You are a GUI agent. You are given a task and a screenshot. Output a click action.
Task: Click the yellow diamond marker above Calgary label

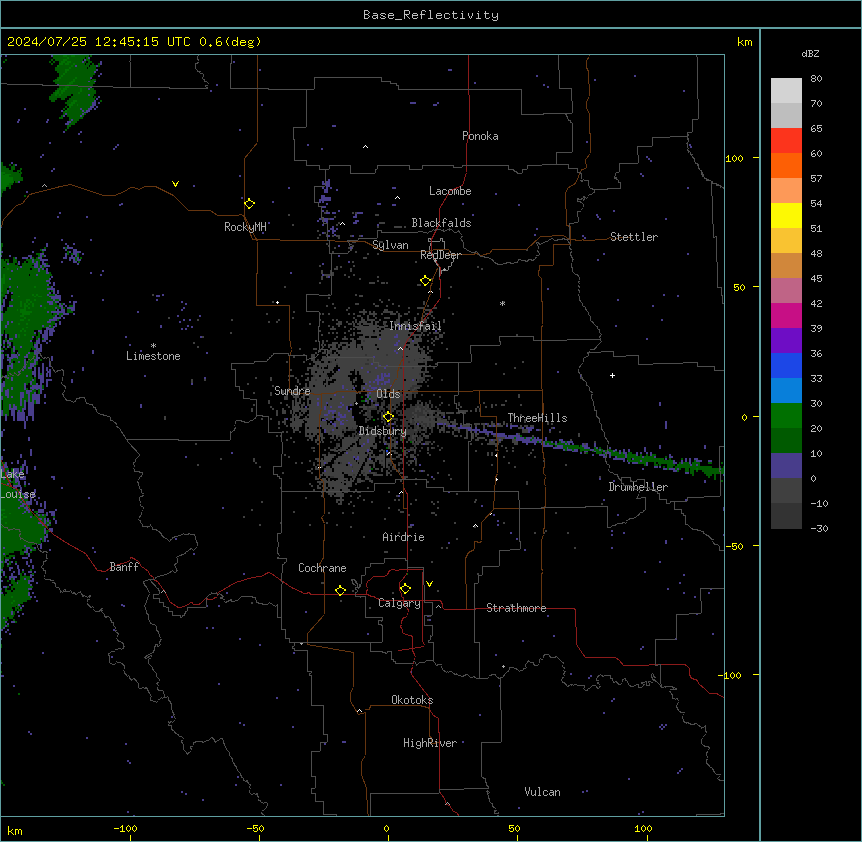[x=405, y=589]
